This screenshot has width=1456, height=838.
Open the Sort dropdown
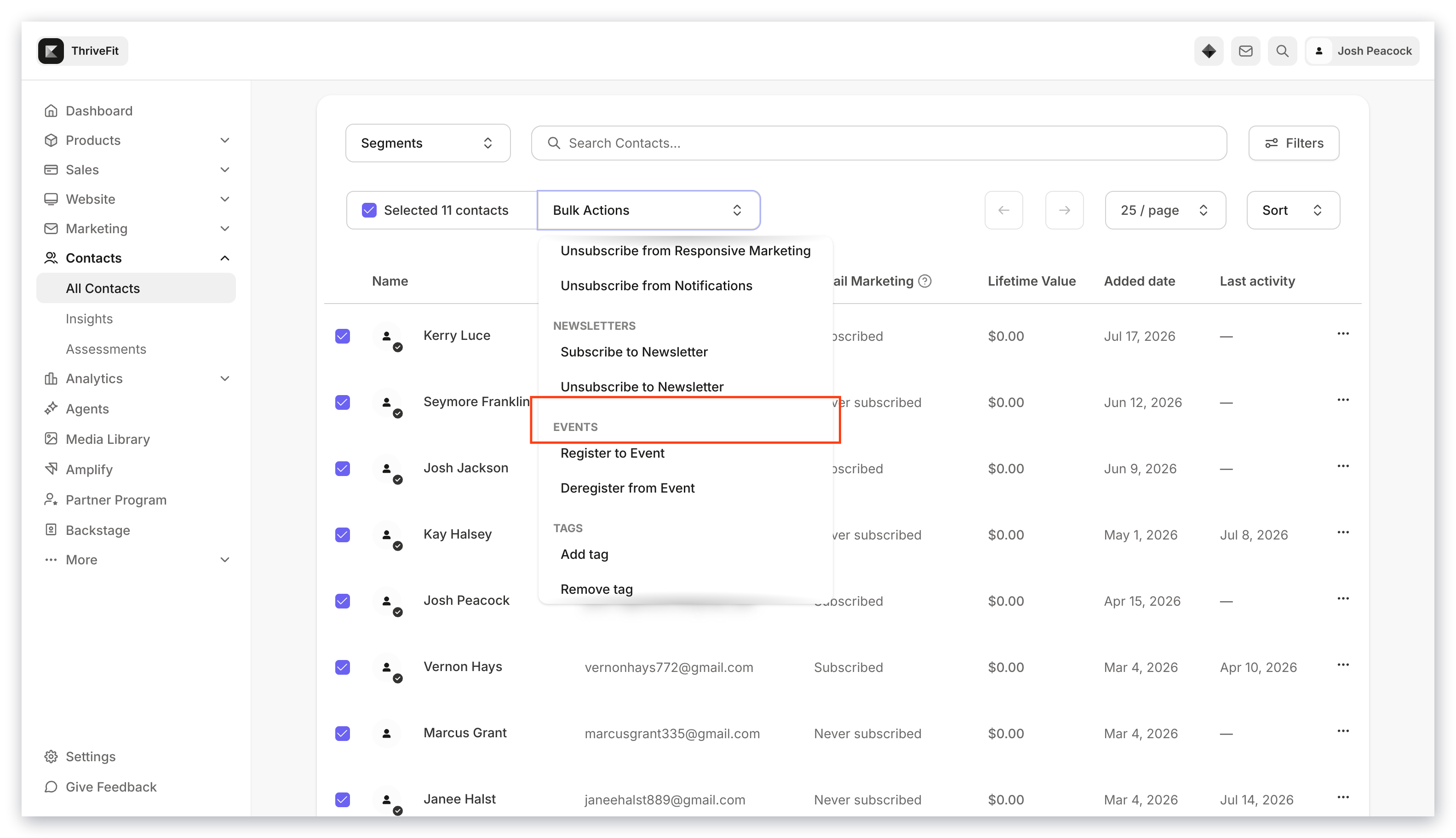coord(1293,210)
